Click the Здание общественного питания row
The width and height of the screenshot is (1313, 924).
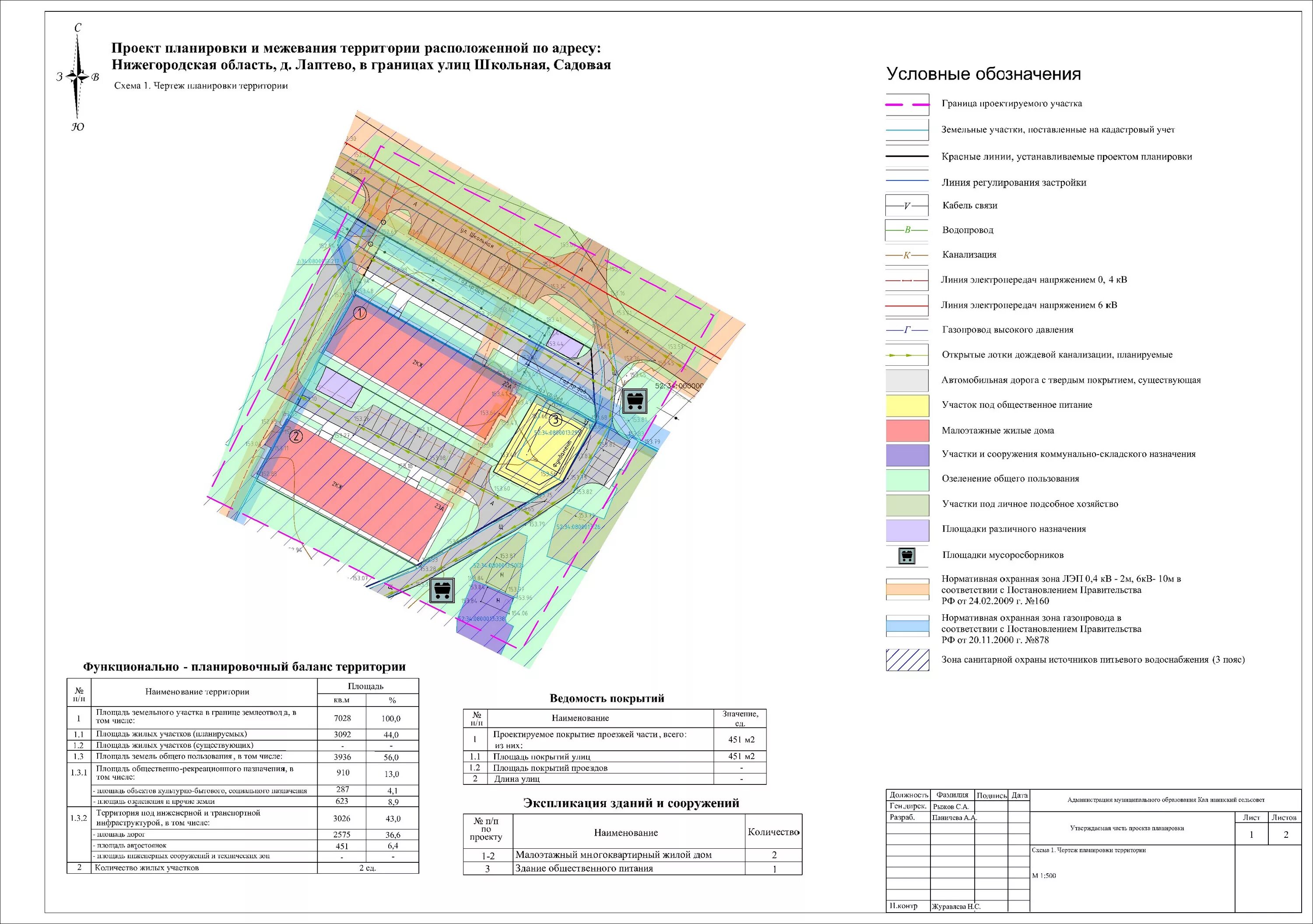pyautogui.click(x=632, y=868)
